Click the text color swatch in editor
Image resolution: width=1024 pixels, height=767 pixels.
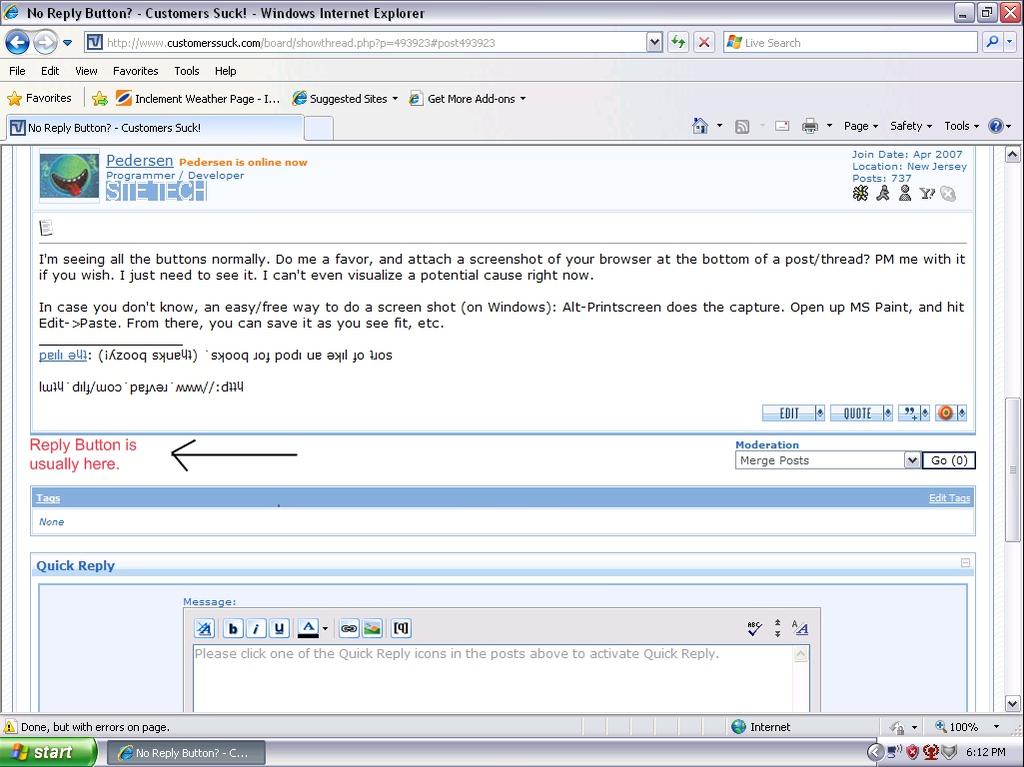[x=308, y=629]
